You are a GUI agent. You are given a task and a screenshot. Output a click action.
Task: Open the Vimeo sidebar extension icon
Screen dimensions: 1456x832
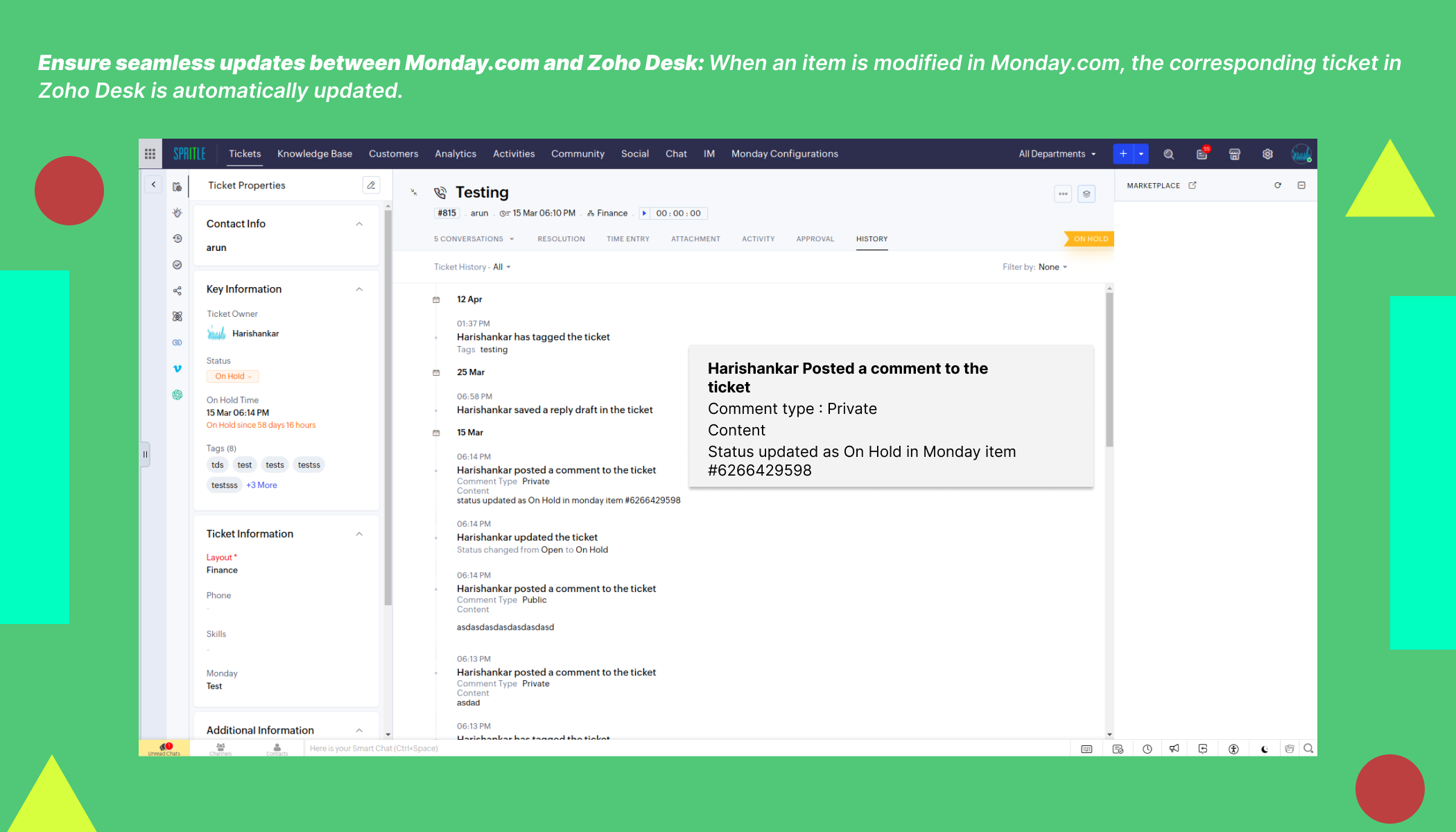click(x=177, y=369)
